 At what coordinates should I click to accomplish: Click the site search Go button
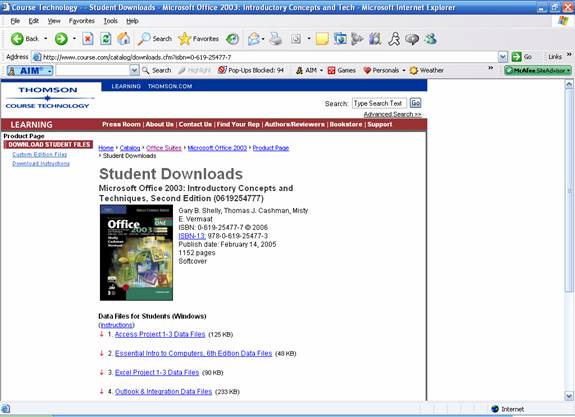415,103
